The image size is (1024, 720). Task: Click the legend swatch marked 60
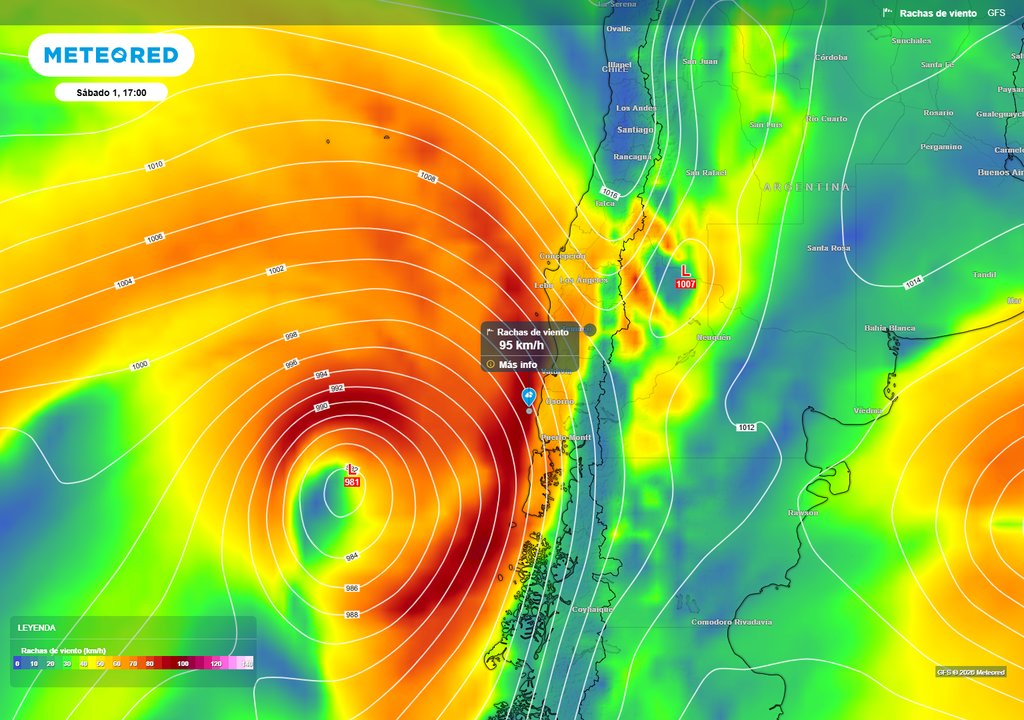[116, 664]
